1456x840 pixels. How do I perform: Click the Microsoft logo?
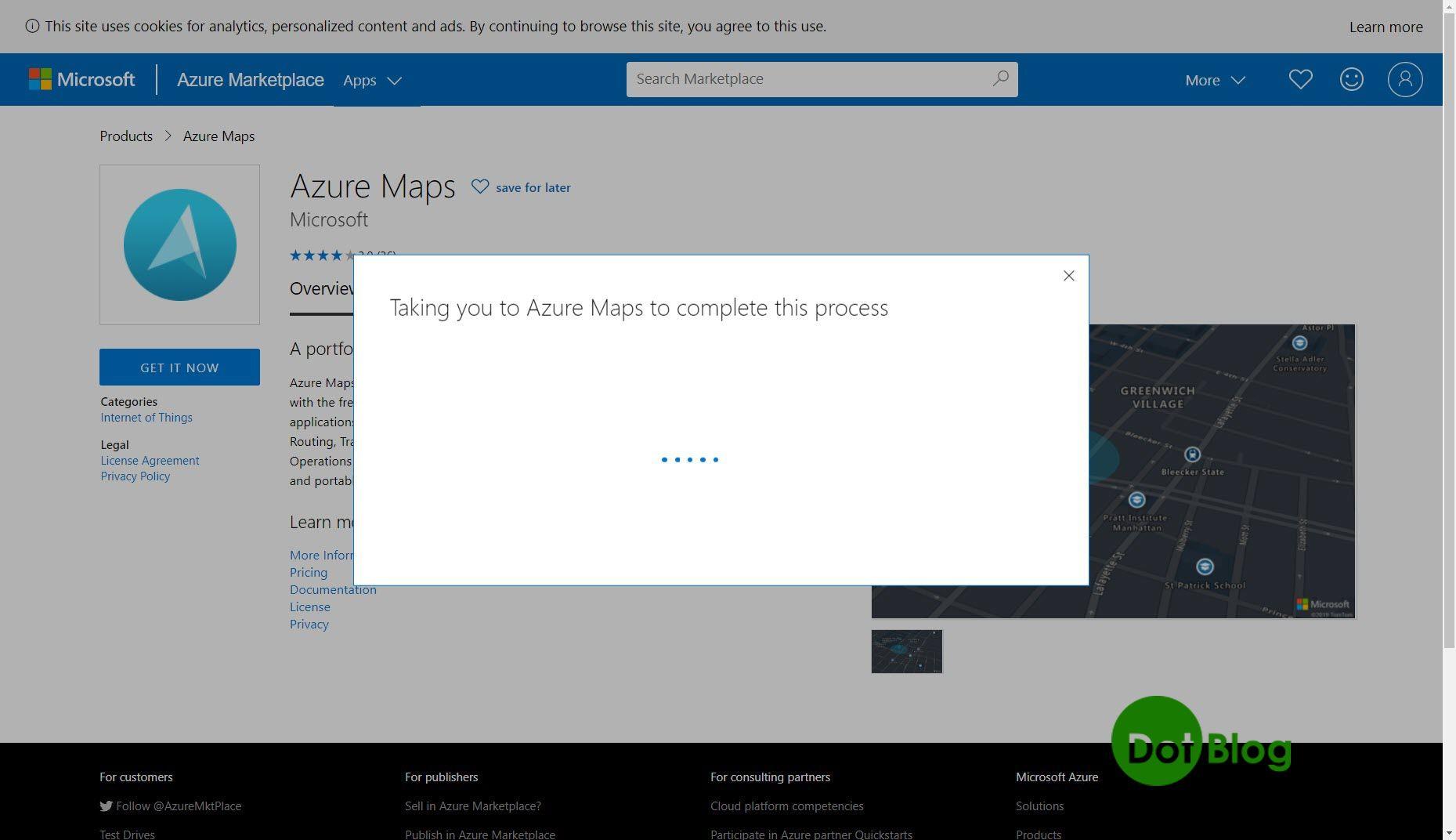81,79
